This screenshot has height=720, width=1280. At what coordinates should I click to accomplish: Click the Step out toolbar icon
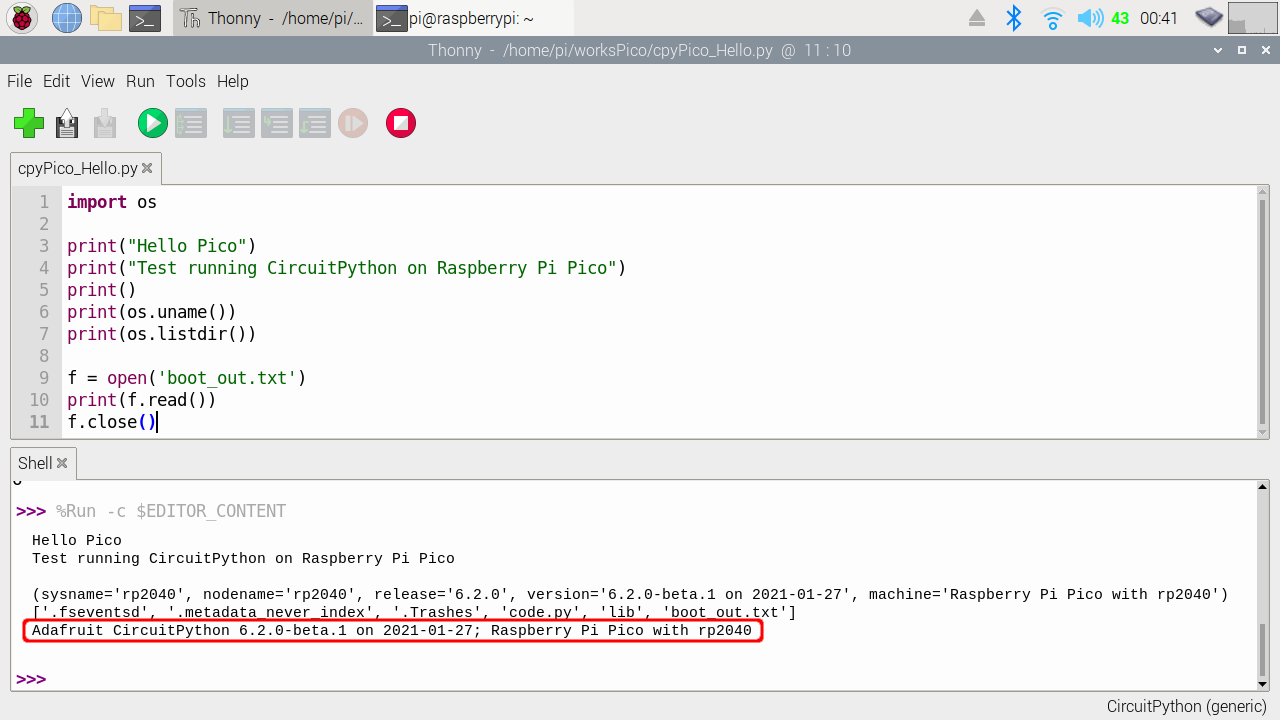[x=314, y=123]
